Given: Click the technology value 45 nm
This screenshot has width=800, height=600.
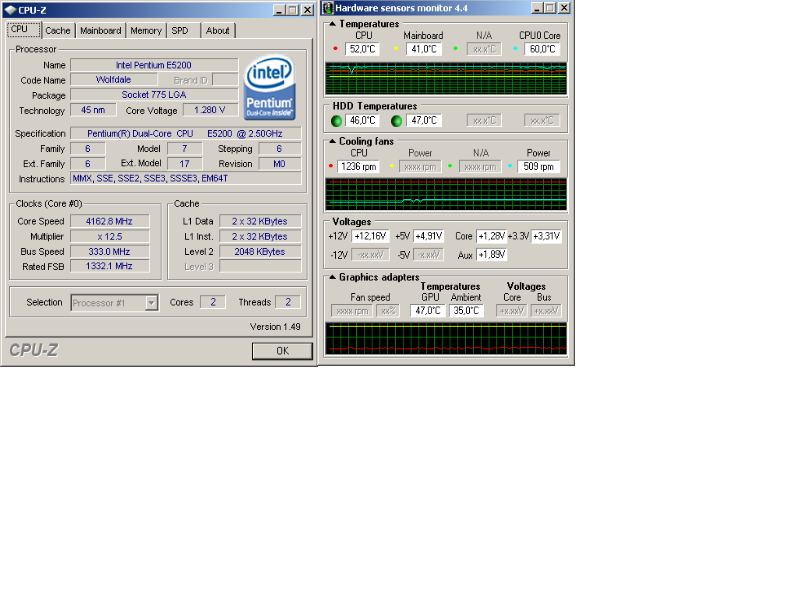Looking at the screenshot, I should pyautogui.click(x=93, y=110).
